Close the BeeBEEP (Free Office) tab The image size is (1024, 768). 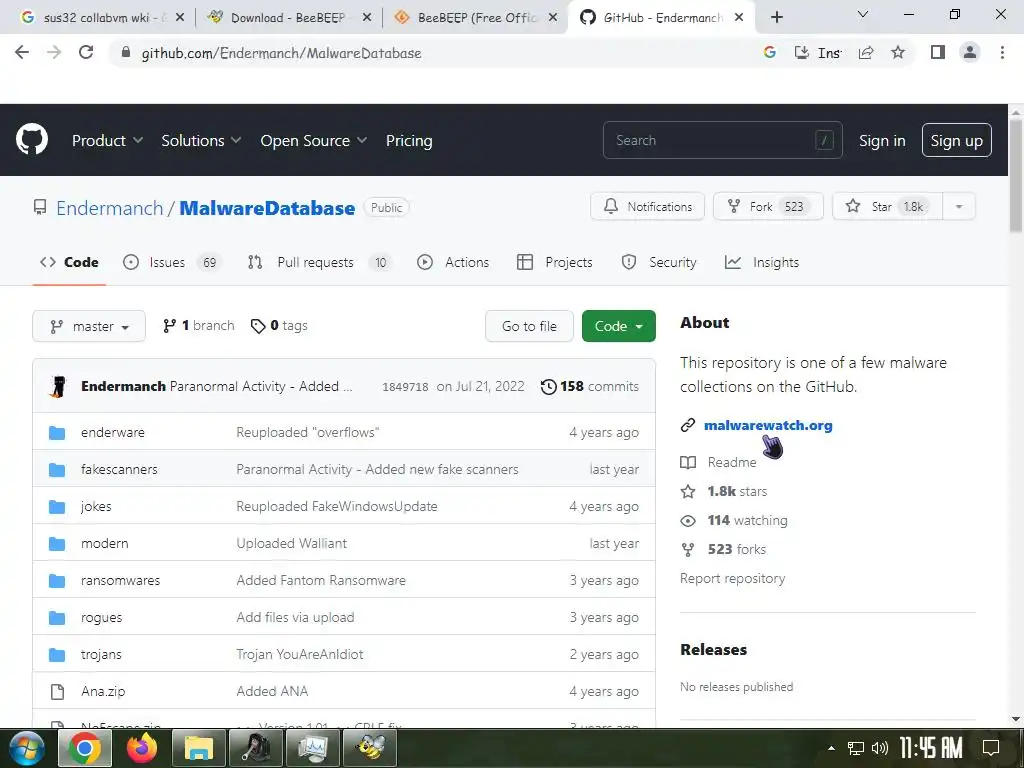tap(553, 17)
